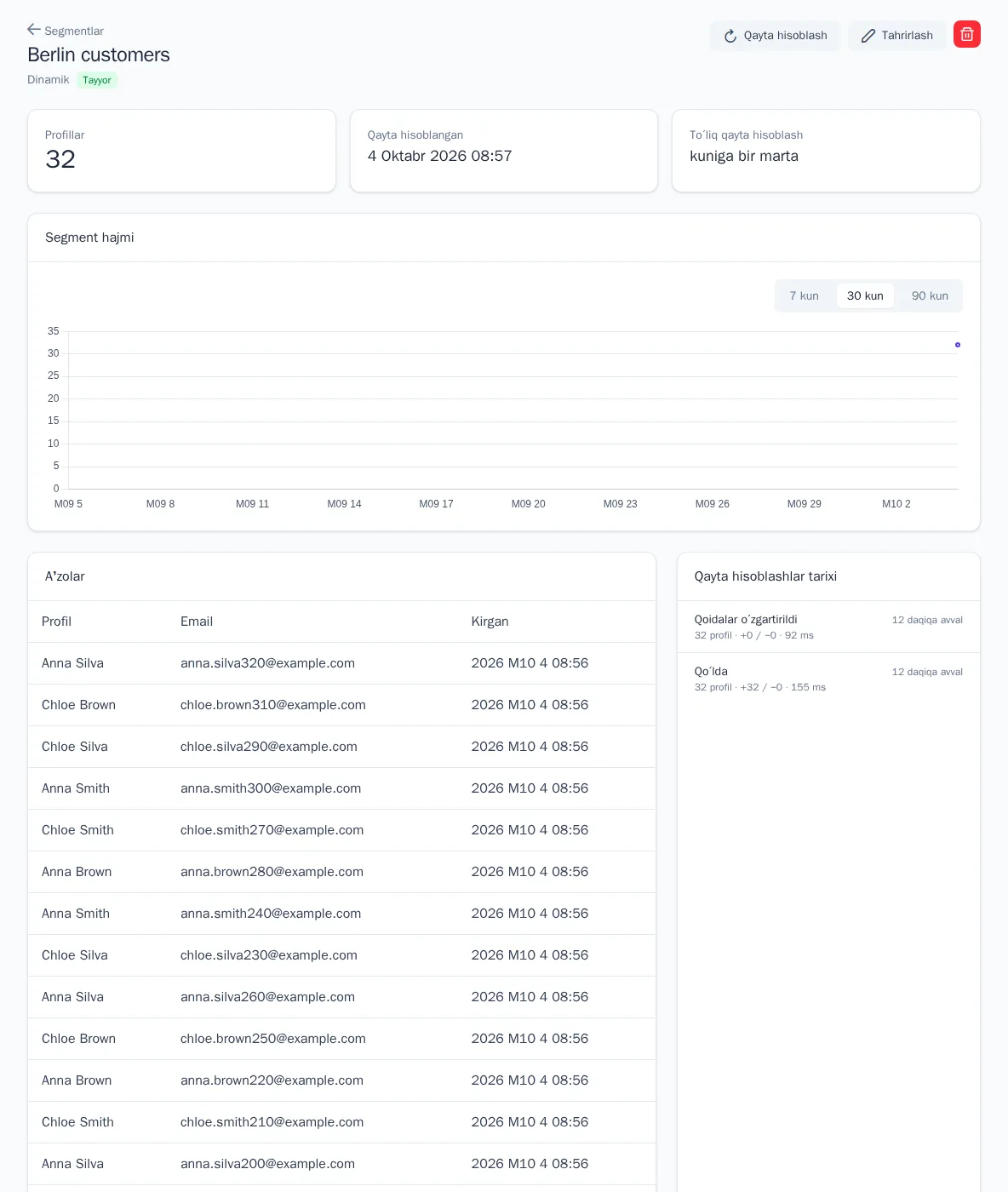Click email chloe.smith270@example.com
The image size is (1008, 1192).
coord(272,830)
